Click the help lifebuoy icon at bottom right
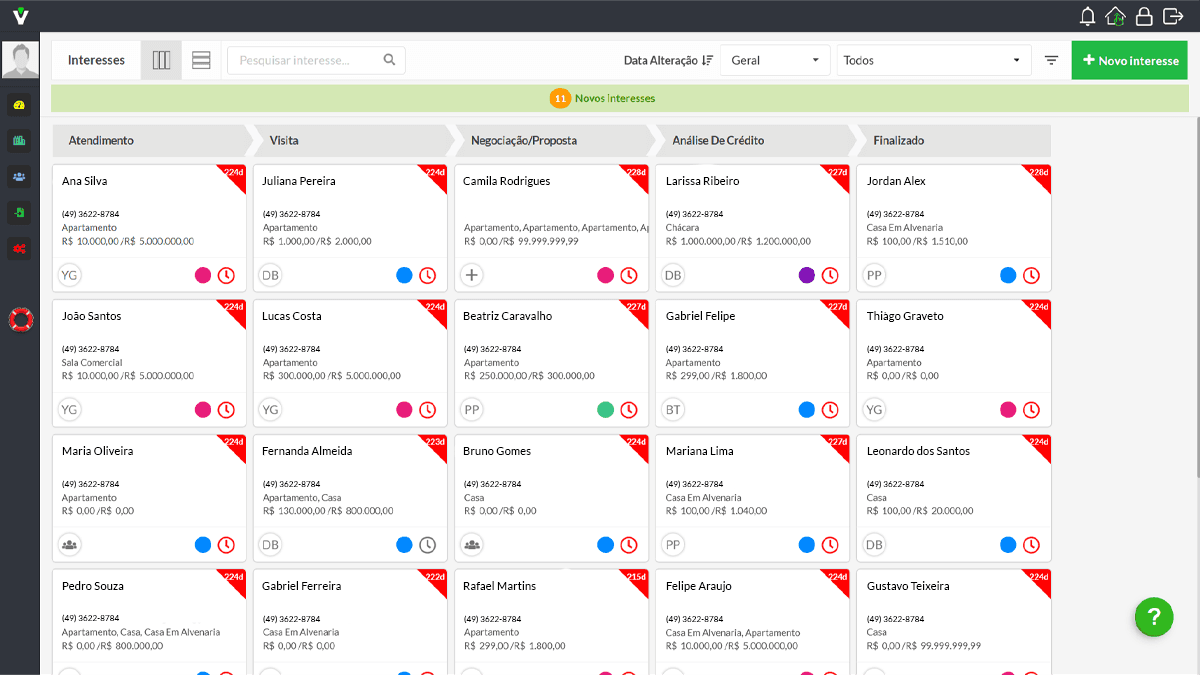Image resolution: width=1200 pixels, height=675 pixels. coord(1154,617)
